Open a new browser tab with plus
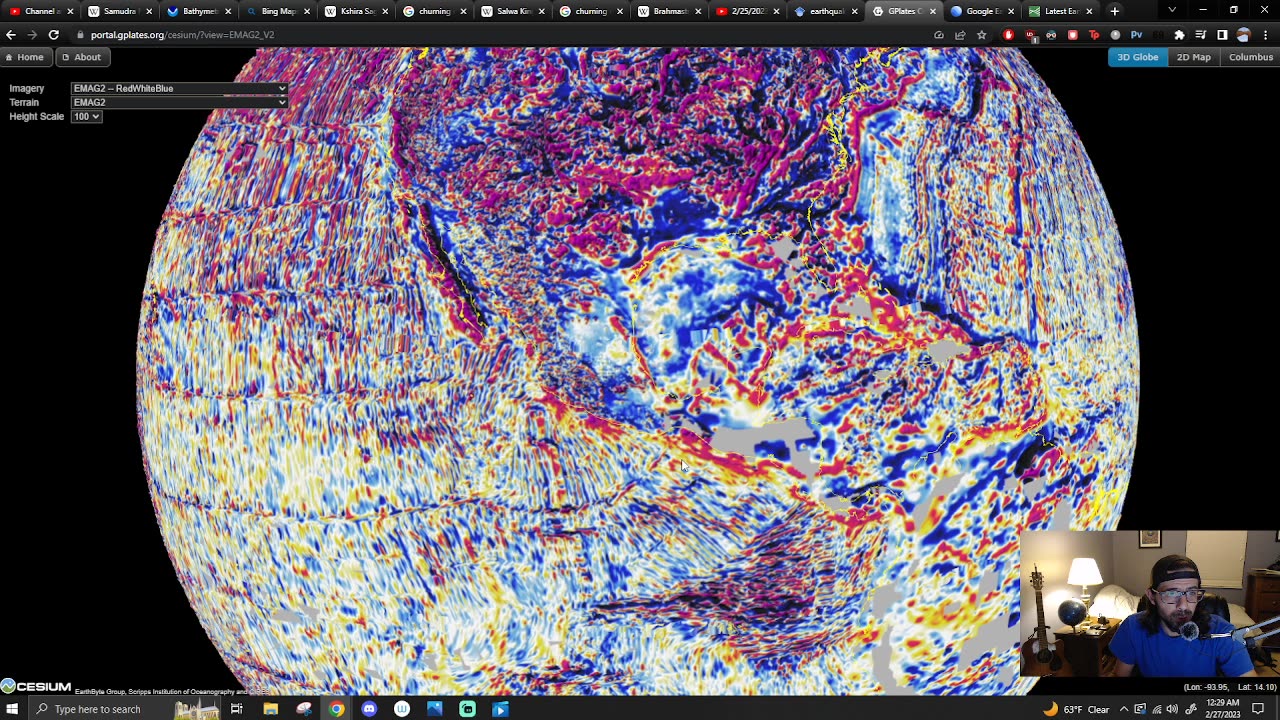Screen dimensions: 1280x720 [x=1115, y=11]
